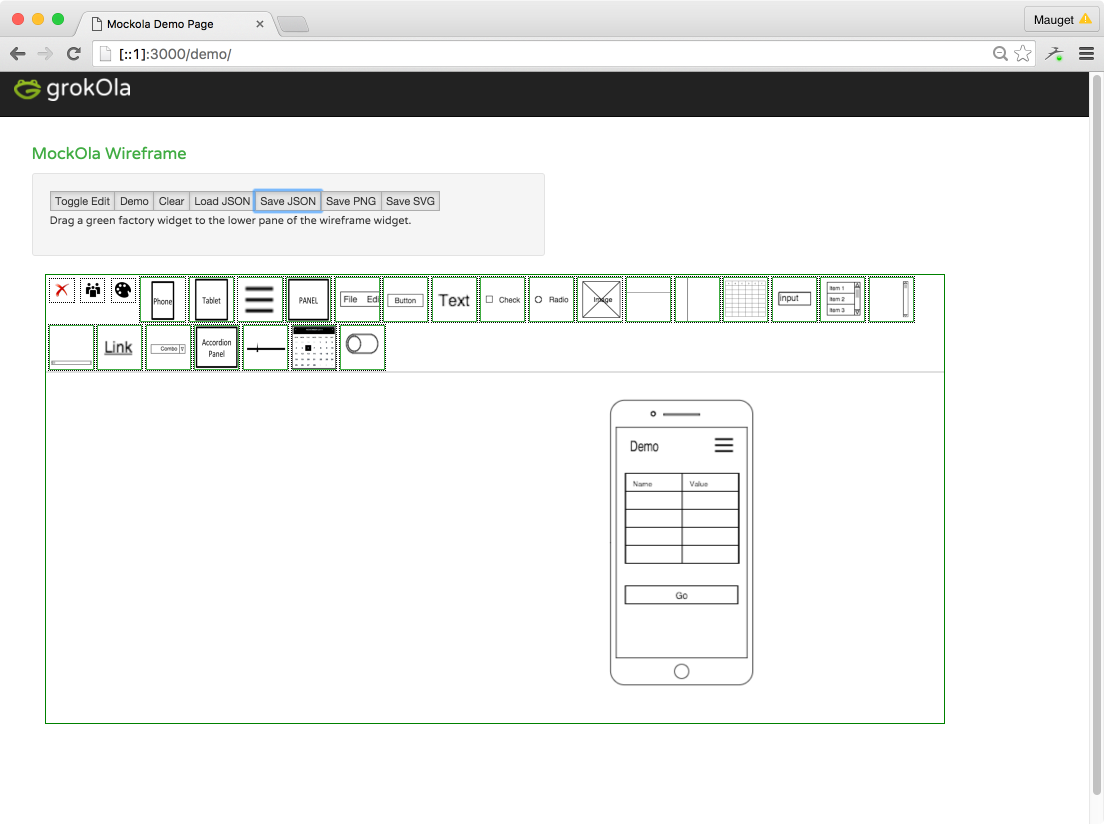
Task: Select the Item list box widget
Action: pos(843,300)
